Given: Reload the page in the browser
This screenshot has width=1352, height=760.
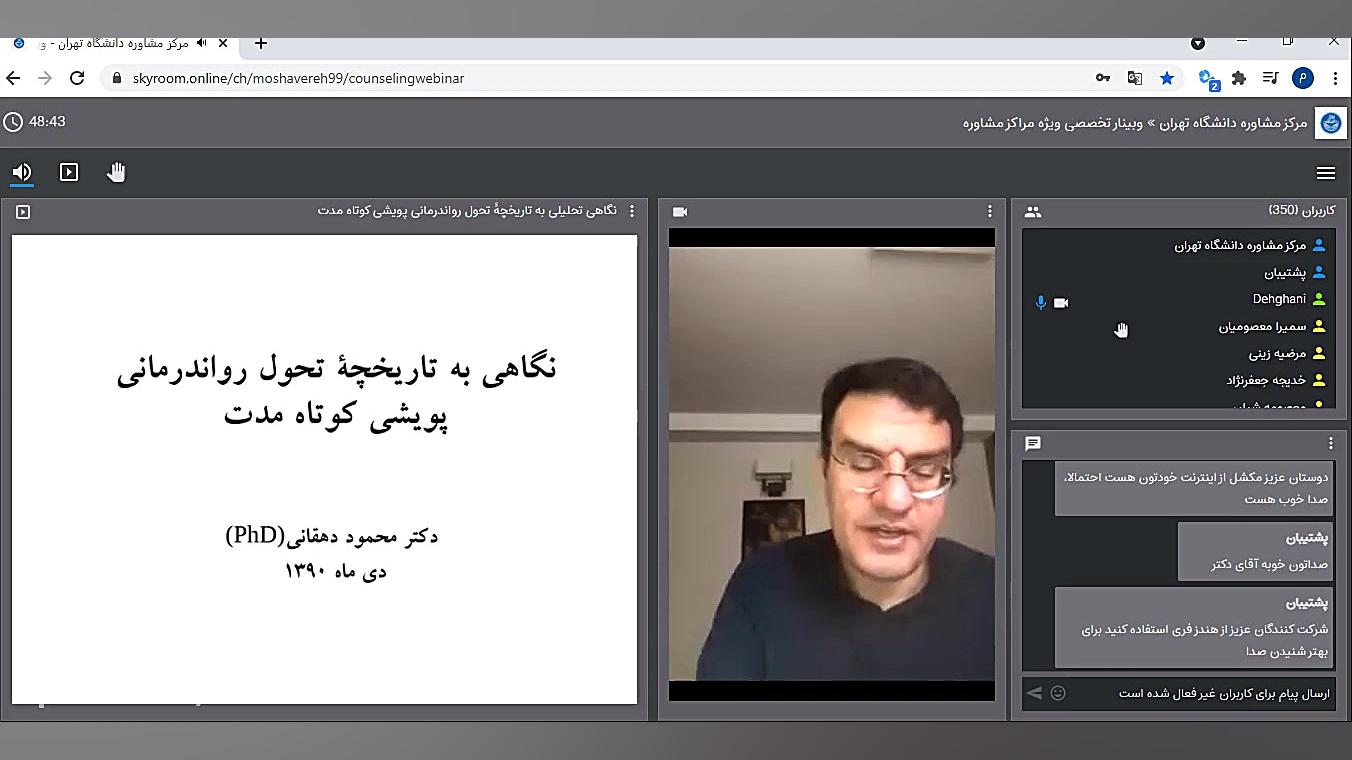Looking at the screenshot, I should [x=77, y=78].
